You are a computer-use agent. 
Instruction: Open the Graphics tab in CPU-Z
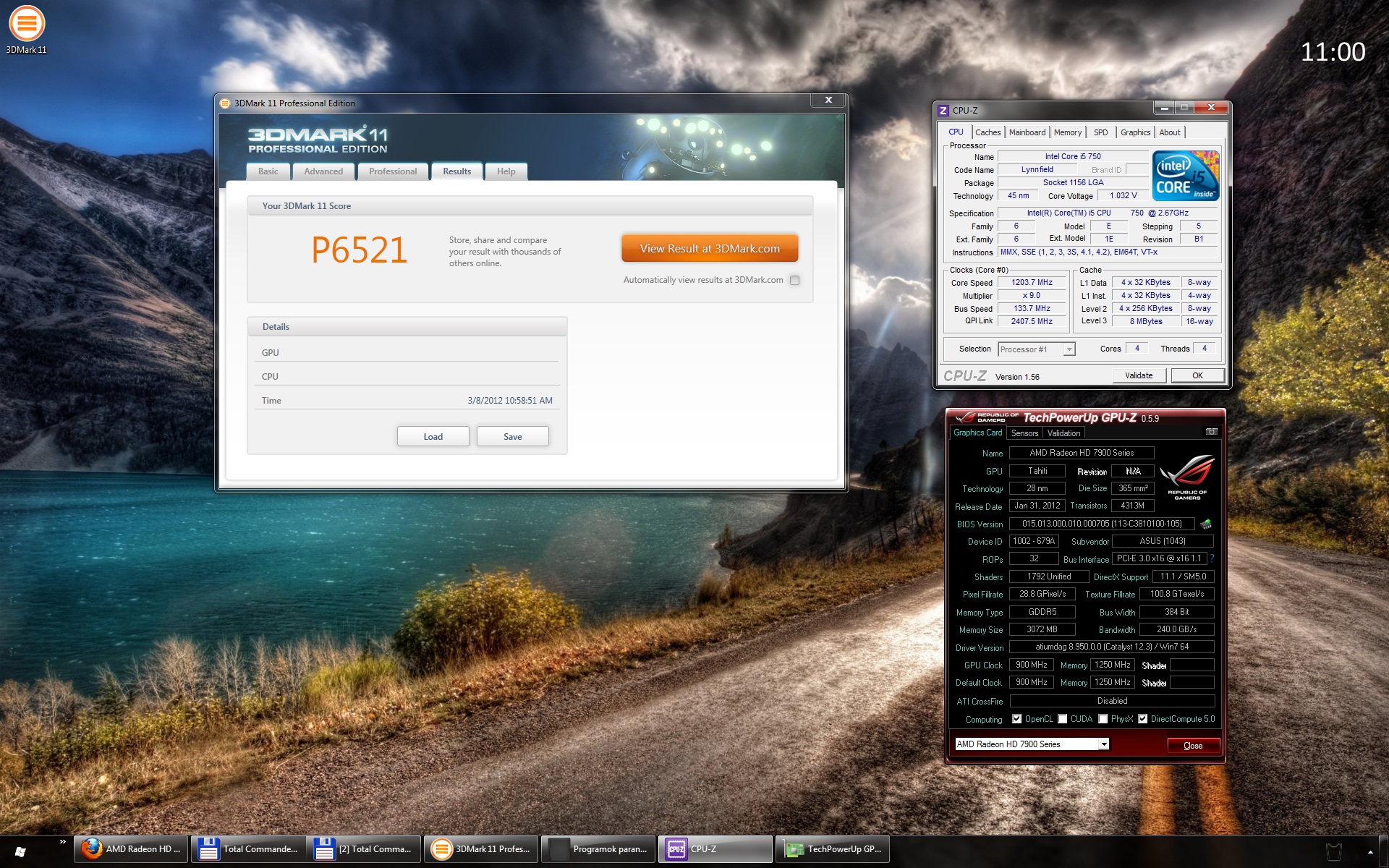[x=1135, y=132]
